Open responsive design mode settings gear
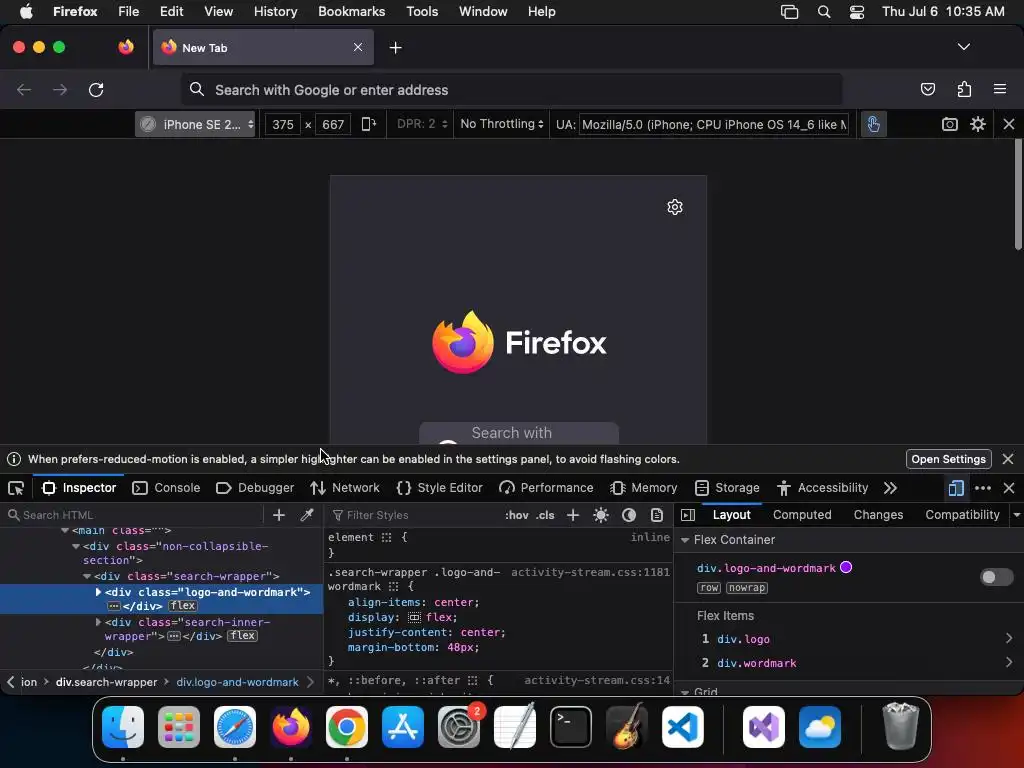This screenshot has height=768, width=1024. [x=978, y=124]
